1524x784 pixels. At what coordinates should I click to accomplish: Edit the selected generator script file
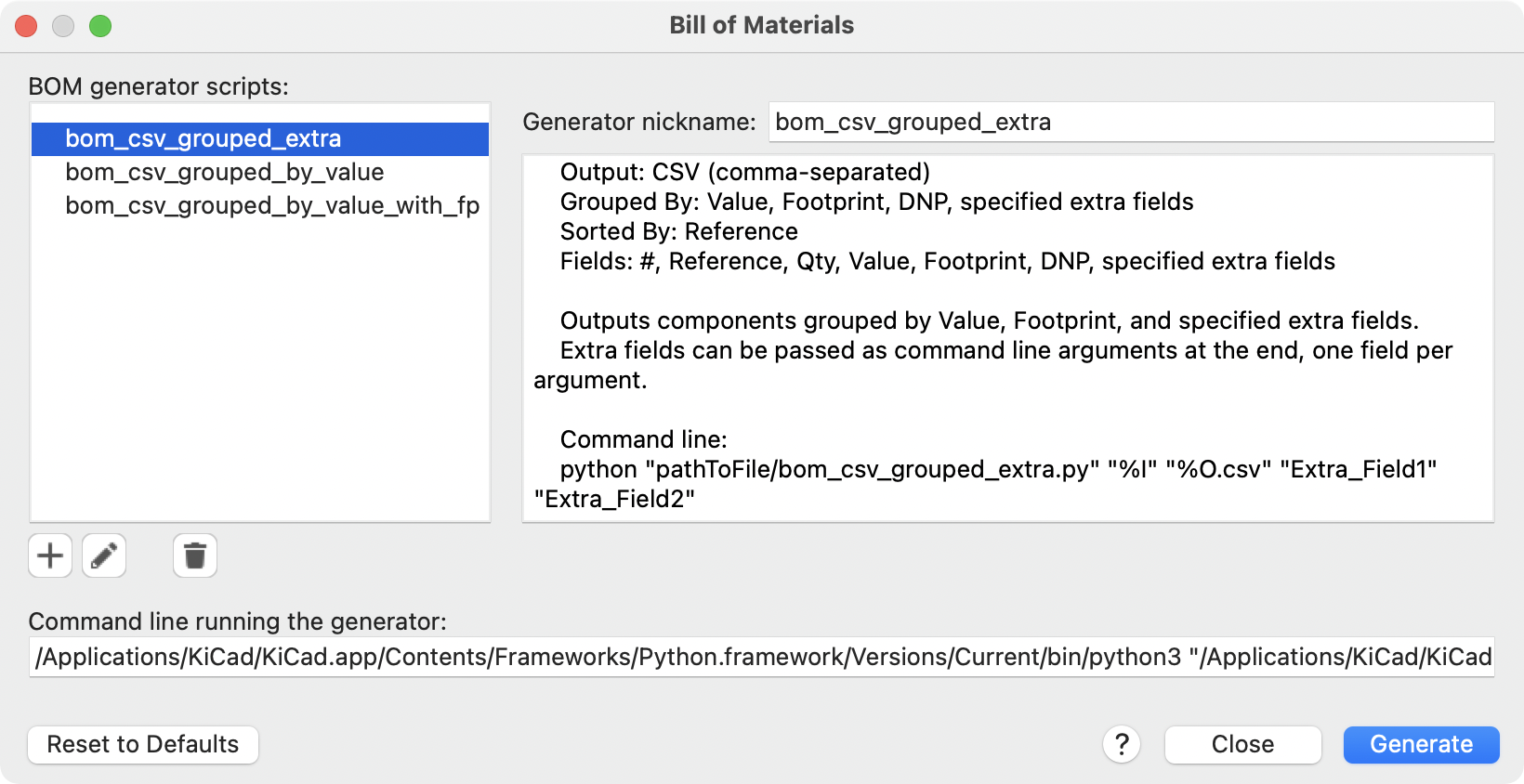pos(104,555)
